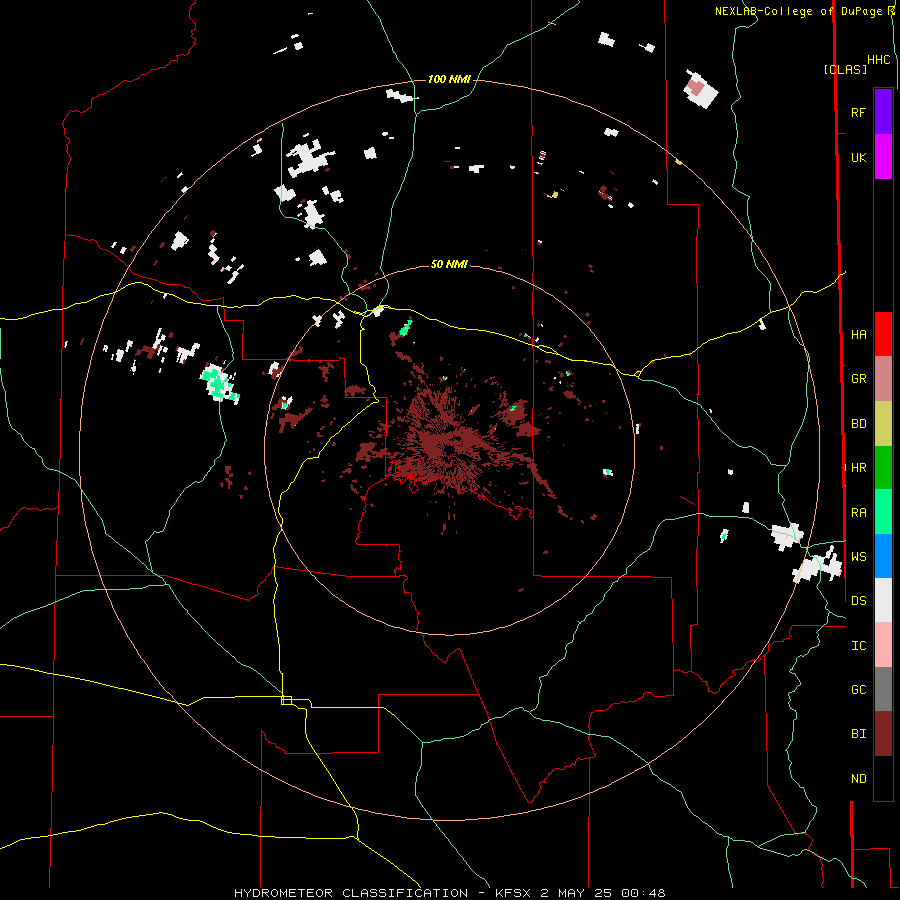Click the HA red legend swatch

click(883, 334)
